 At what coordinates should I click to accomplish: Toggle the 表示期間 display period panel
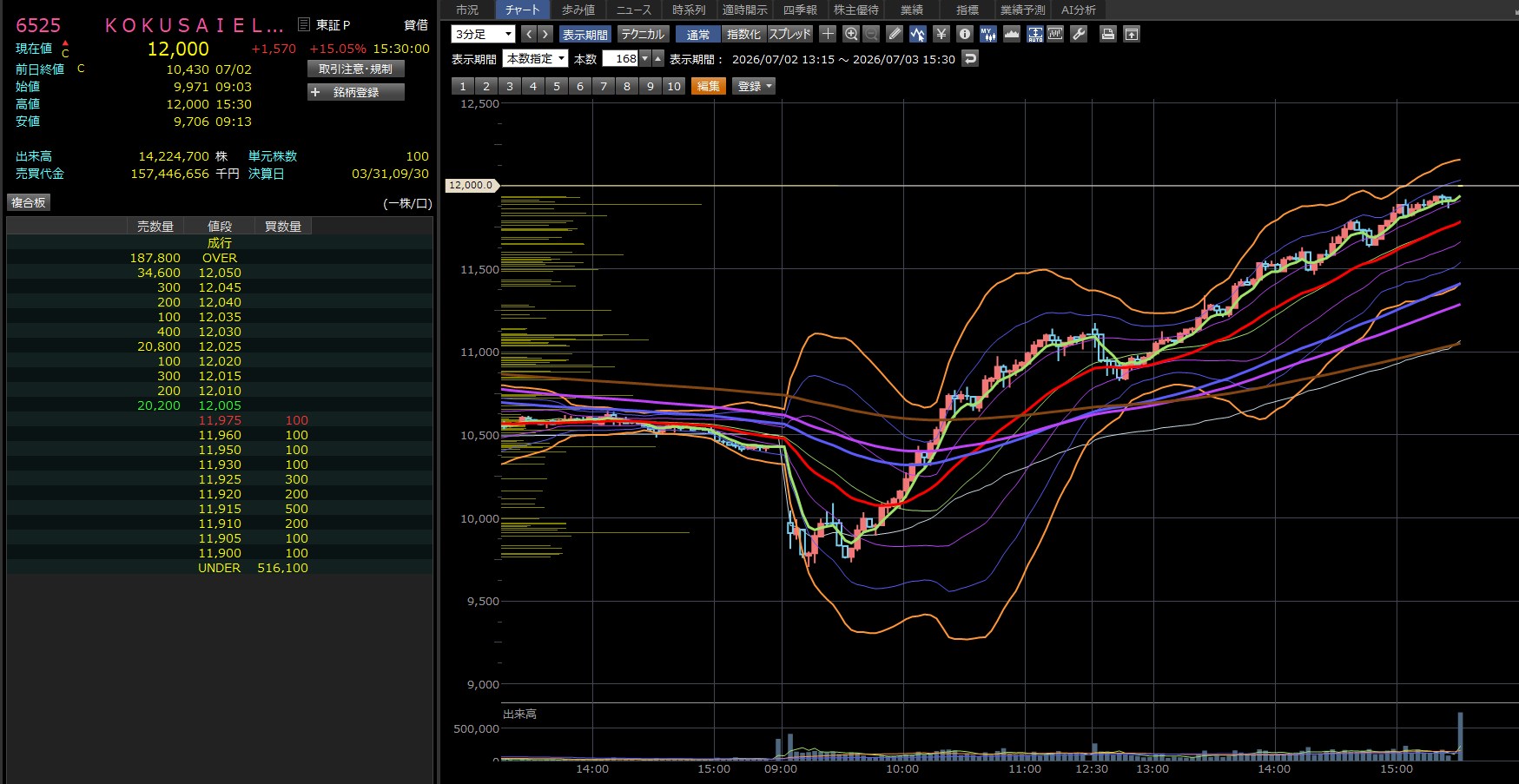coord(585,34)
